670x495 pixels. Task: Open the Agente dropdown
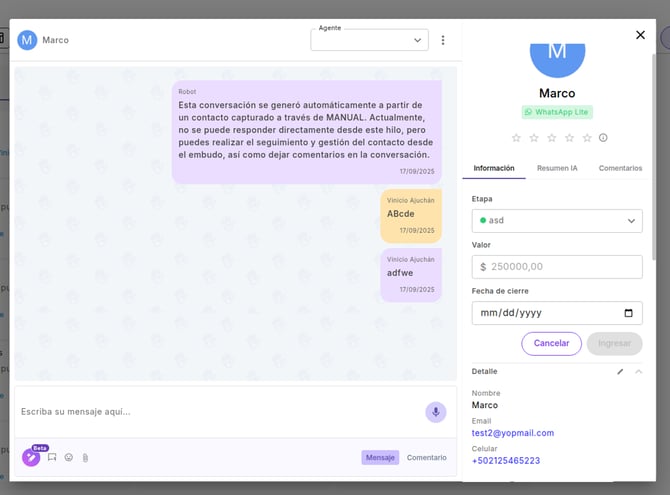369,40
